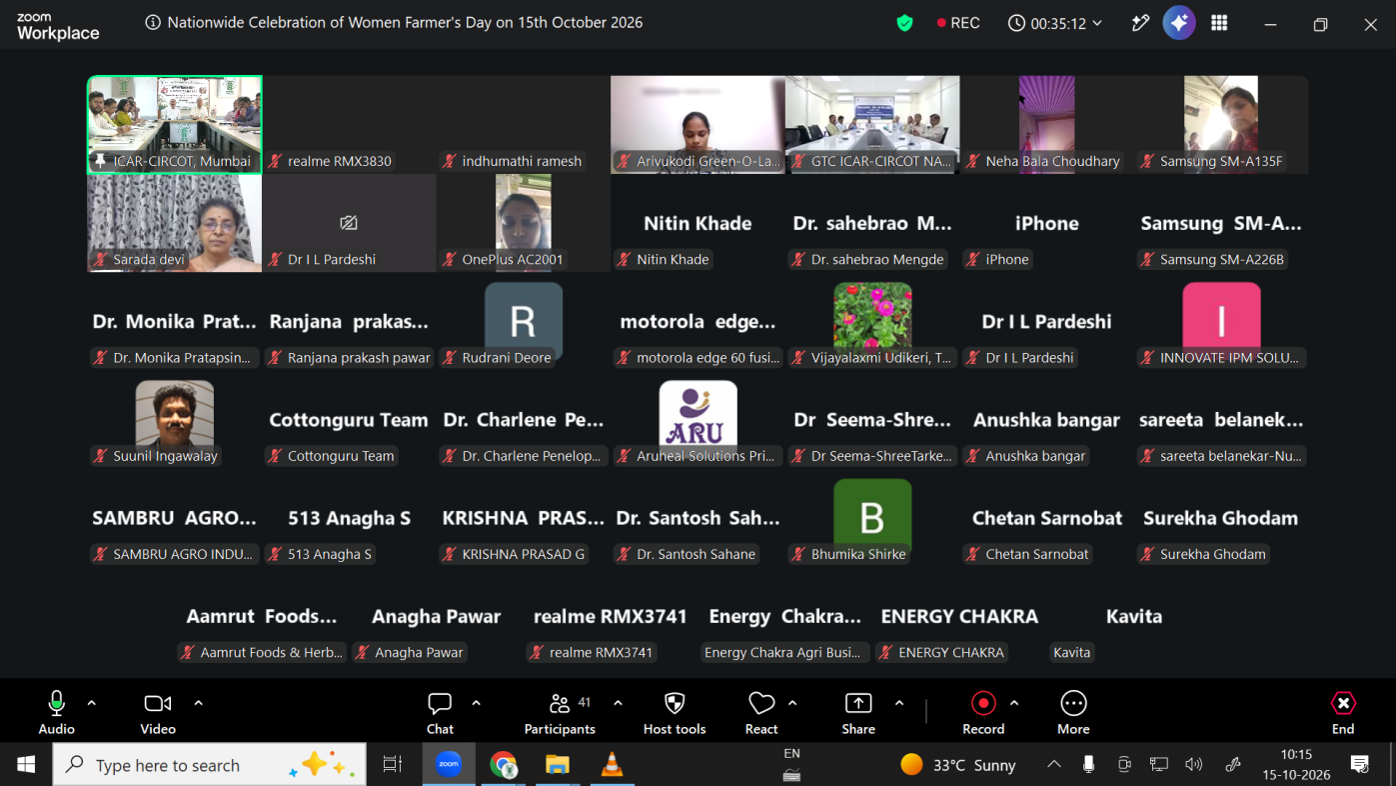Expand the Video options arrow
The height and width of the screenshot is (786, 1396).
[198, 703]
